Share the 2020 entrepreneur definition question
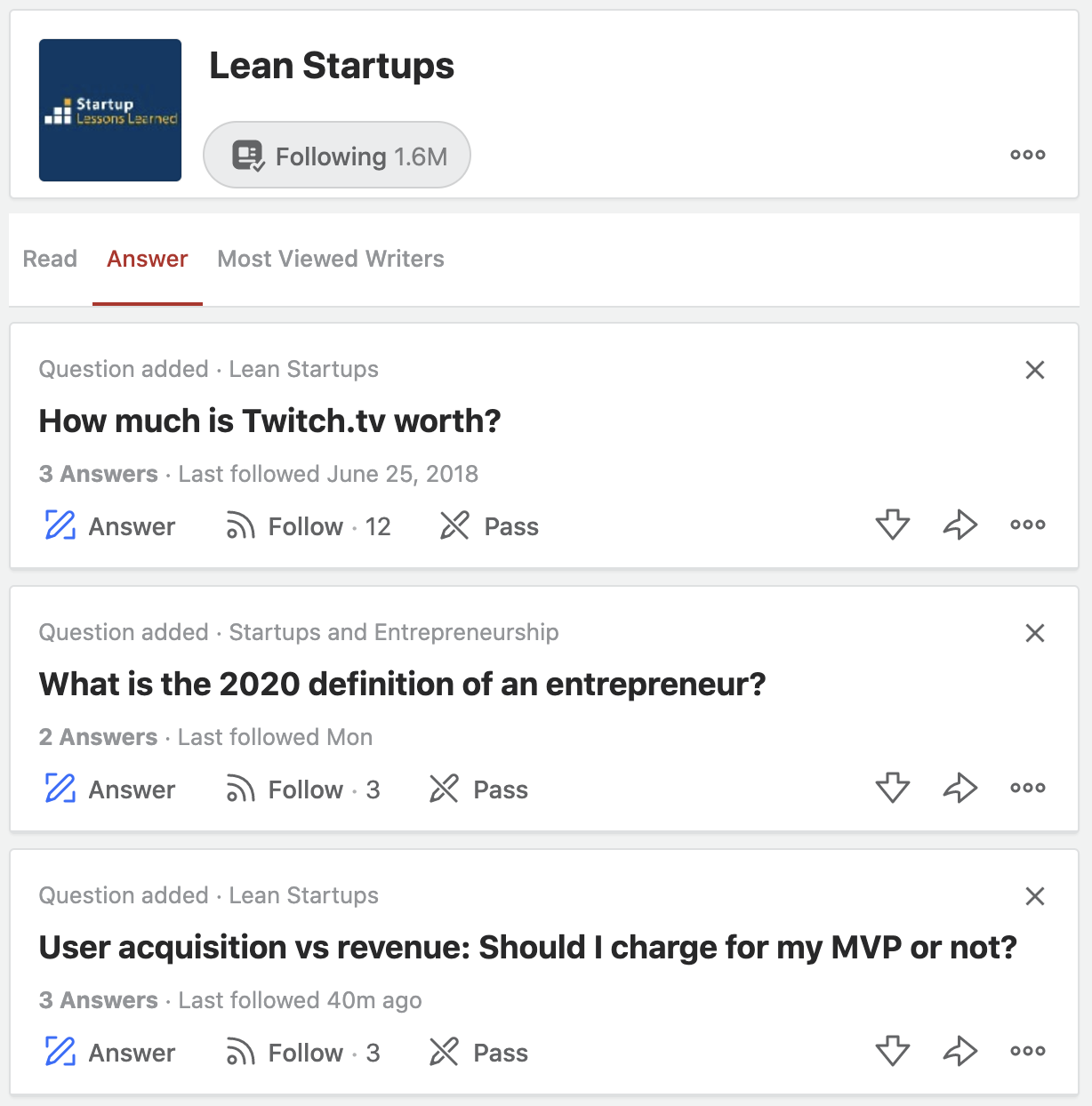This screenshot has height=1106, width=1092. [x=960, y=788]
